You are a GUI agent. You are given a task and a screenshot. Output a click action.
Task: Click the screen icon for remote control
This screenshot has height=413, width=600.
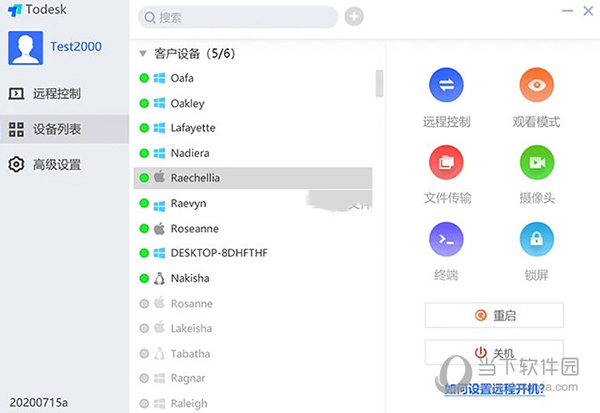tap(16, 93)
